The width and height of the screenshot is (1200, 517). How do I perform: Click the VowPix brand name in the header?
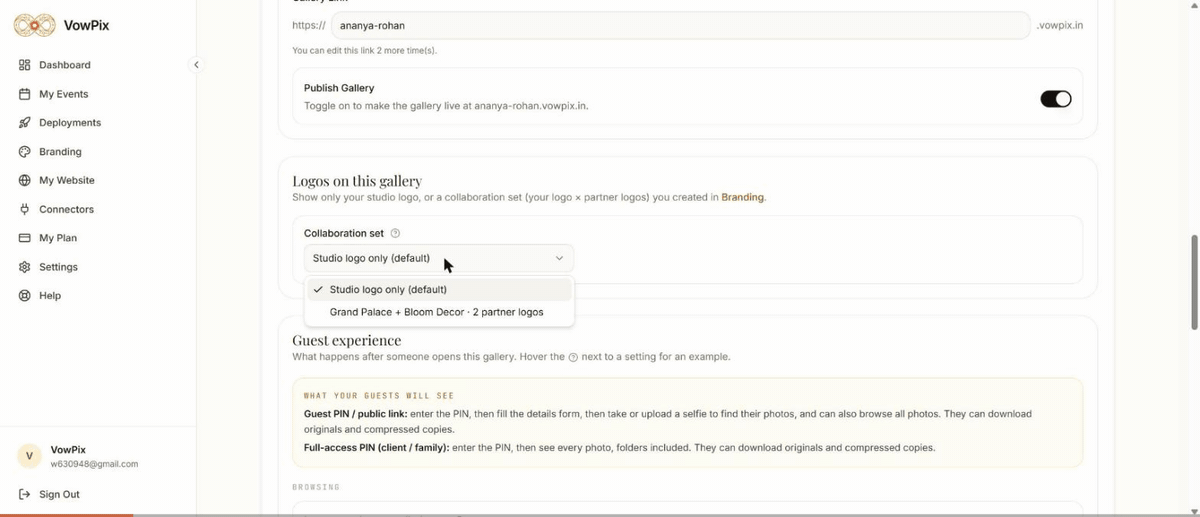click(86, 25)
